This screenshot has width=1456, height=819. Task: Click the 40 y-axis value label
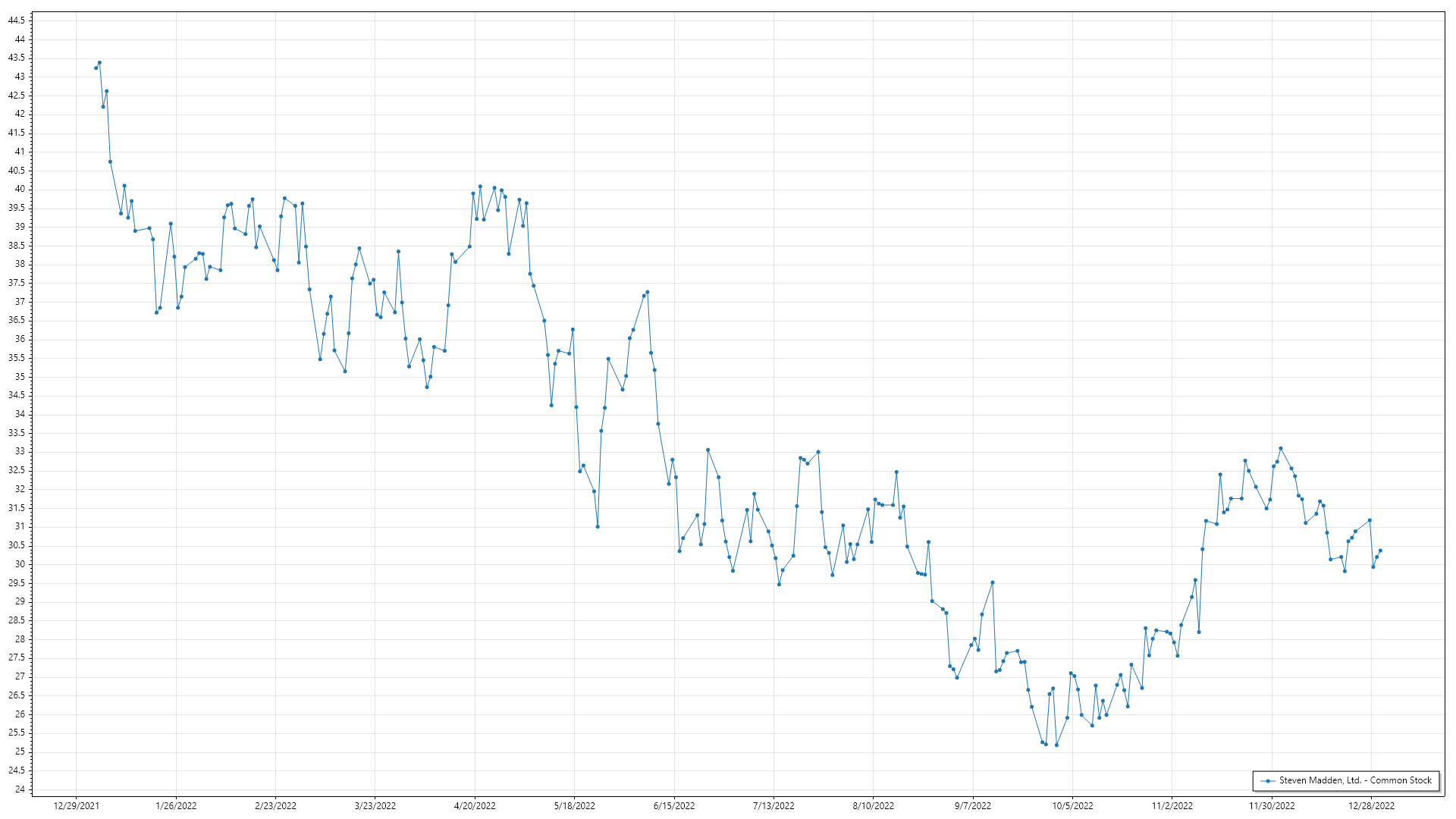(20, 189)
